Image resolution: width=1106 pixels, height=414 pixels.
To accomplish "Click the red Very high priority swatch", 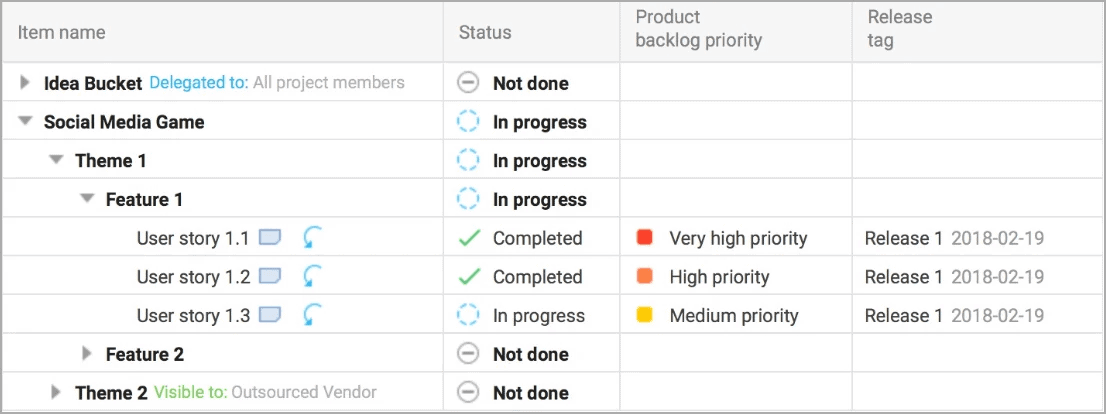I will 644,237.
